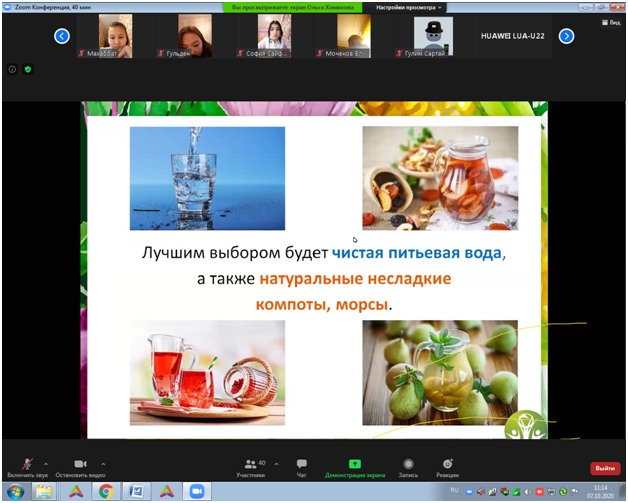
Task: Open Настройки просмотра view options dropdown
Action: coord(410,7)
